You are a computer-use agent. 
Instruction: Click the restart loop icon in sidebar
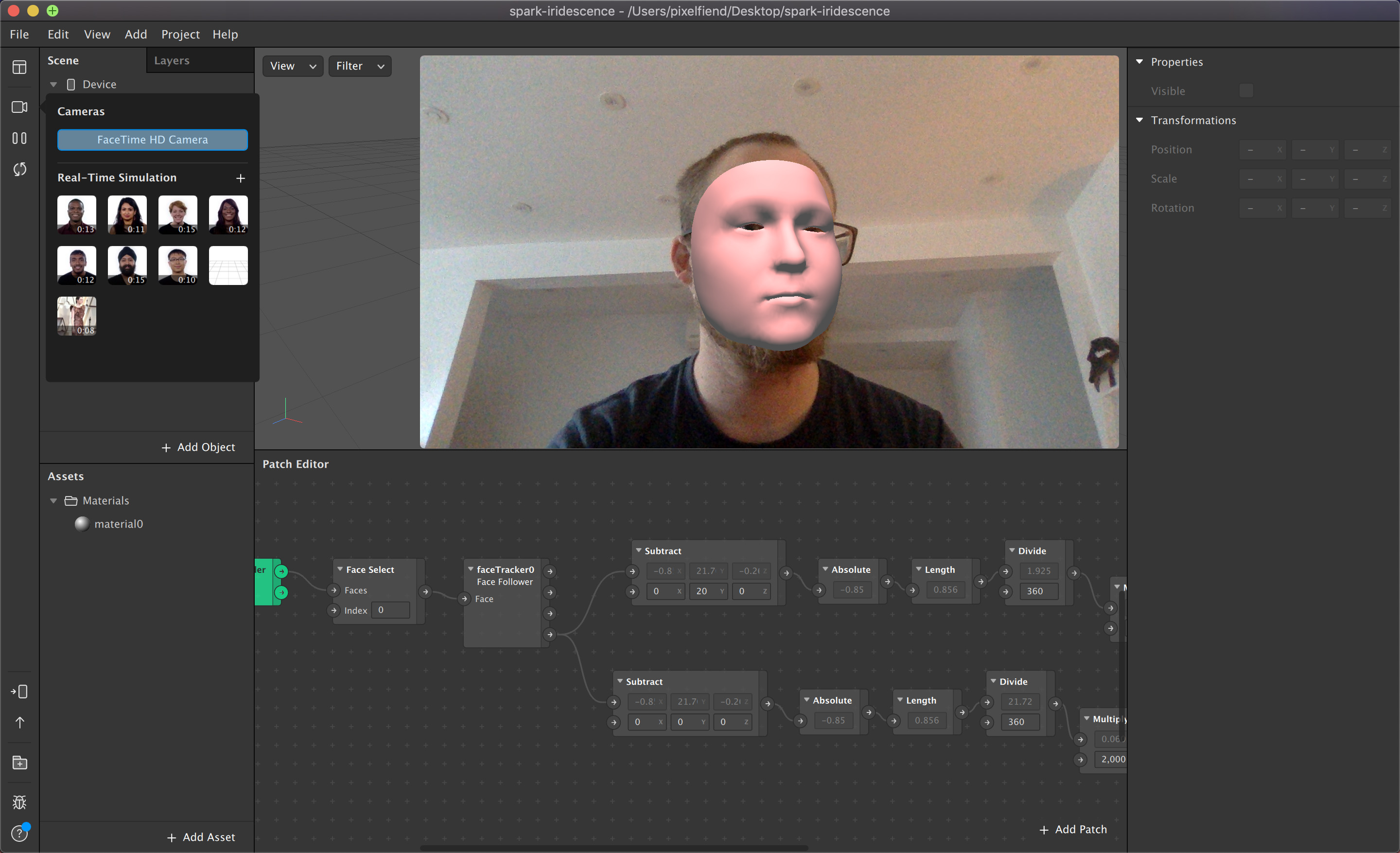click(19, 169)
